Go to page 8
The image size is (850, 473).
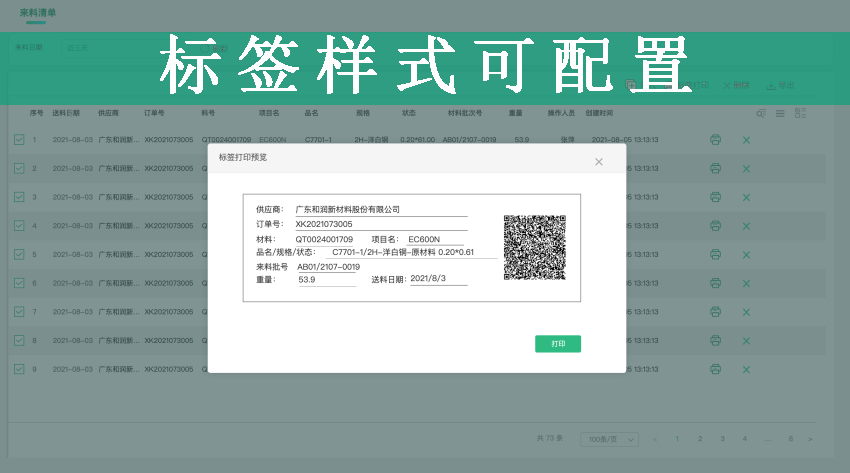tap(790, 439)
